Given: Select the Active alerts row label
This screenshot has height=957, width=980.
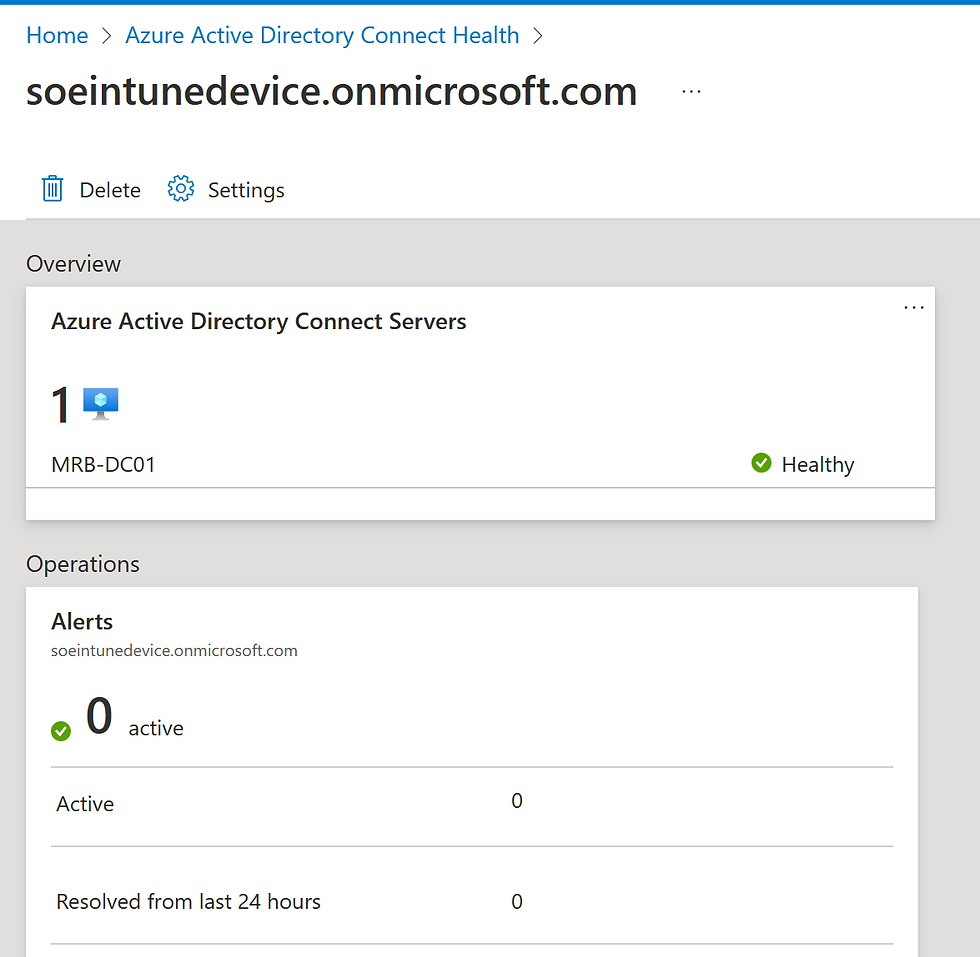Looking at the screenshot, I should (85, 804).
